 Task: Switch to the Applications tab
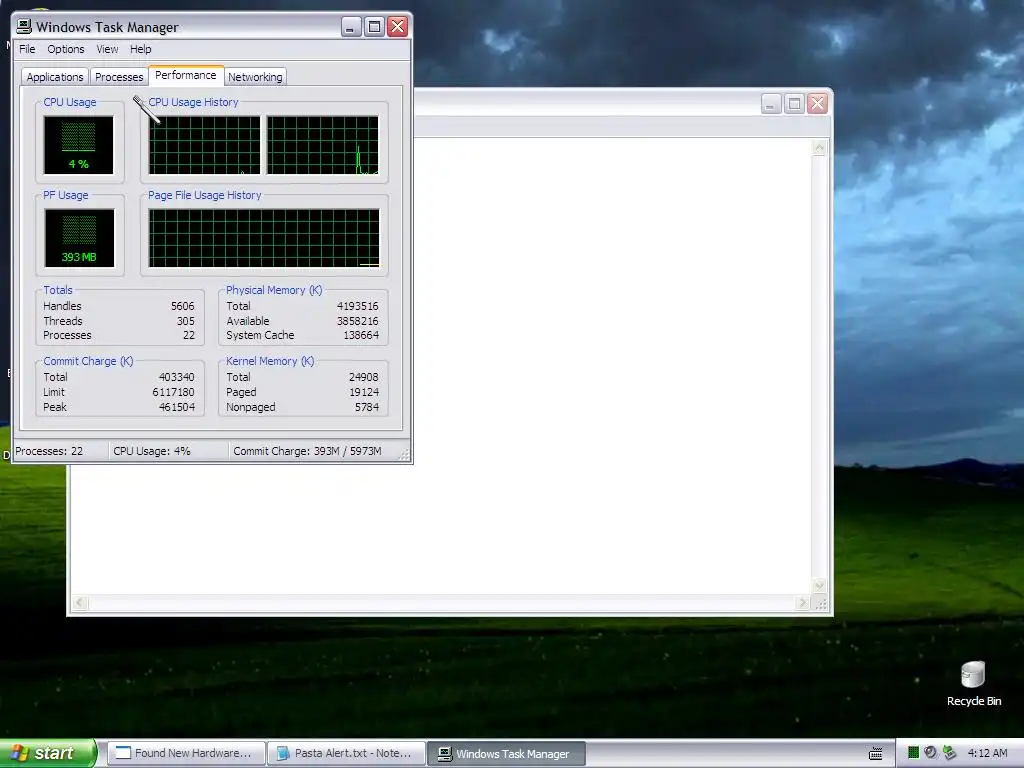click(55, 77)
